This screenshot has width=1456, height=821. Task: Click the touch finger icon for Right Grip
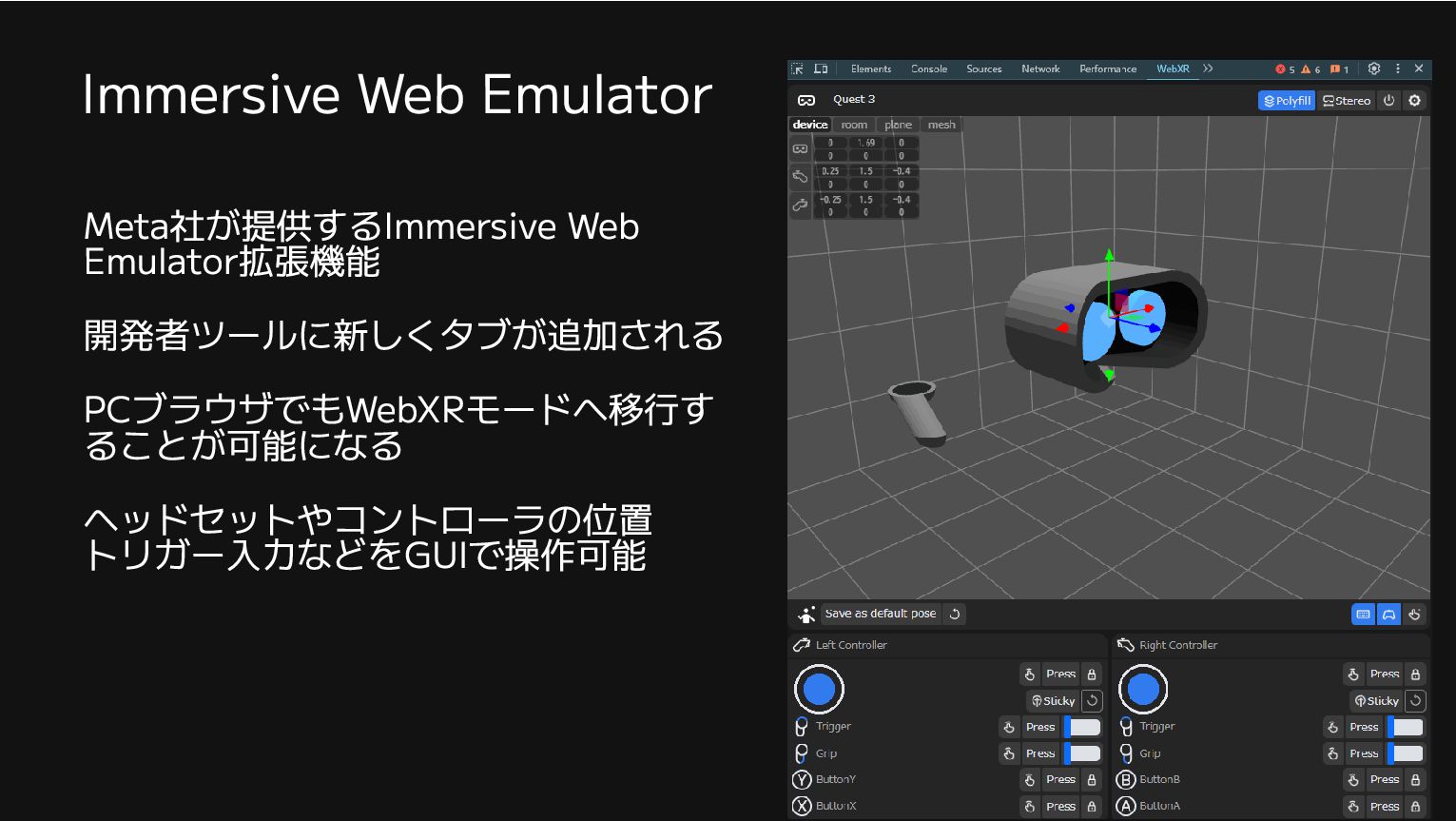(1333, 753)
